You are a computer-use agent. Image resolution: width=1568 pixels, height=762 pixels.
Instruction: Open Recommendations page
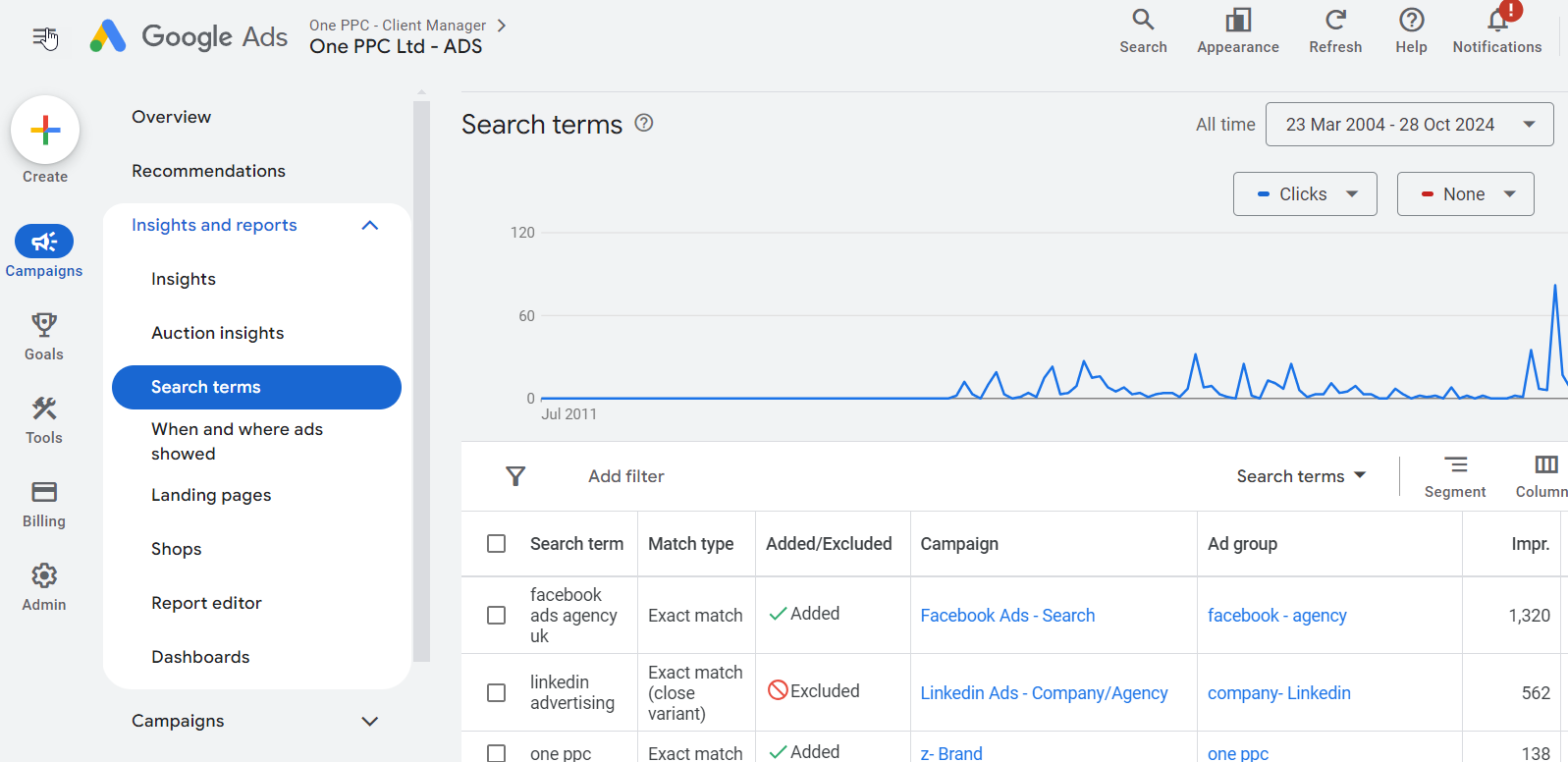tap(208, 171)
